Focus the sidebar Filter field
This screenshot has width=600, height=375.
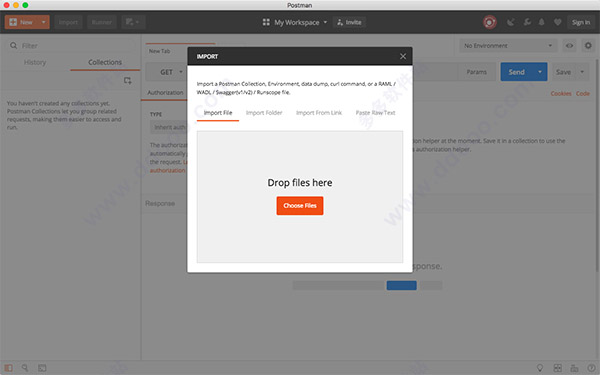pos(72,46)
